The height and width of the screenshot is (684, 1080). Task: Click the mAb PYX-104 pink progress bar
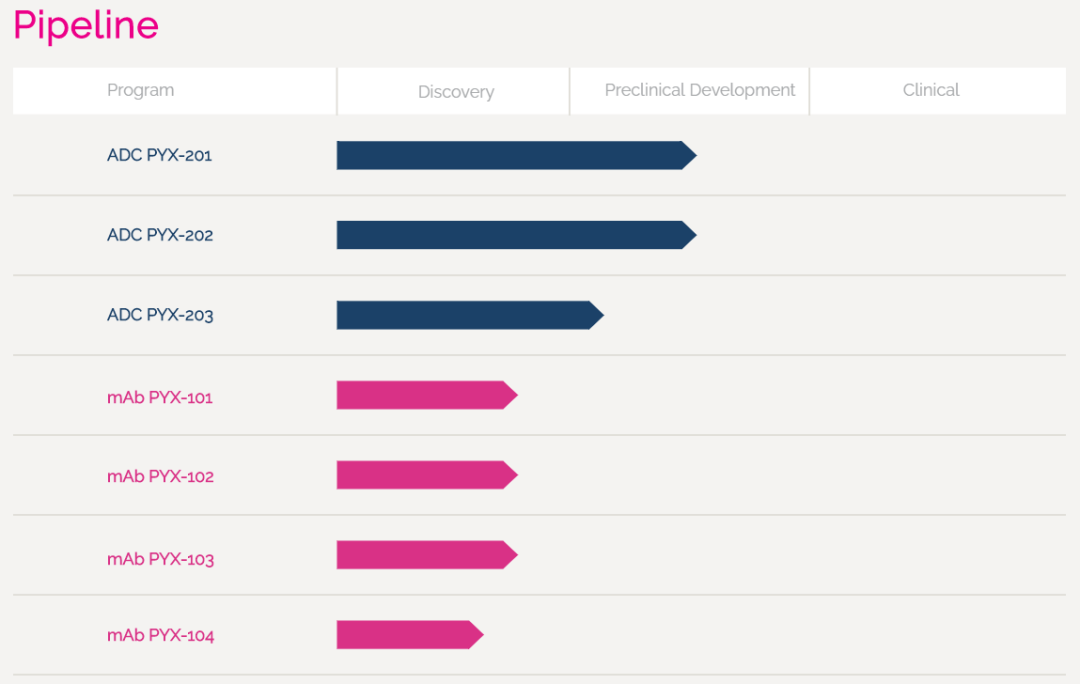pos(405,635)
